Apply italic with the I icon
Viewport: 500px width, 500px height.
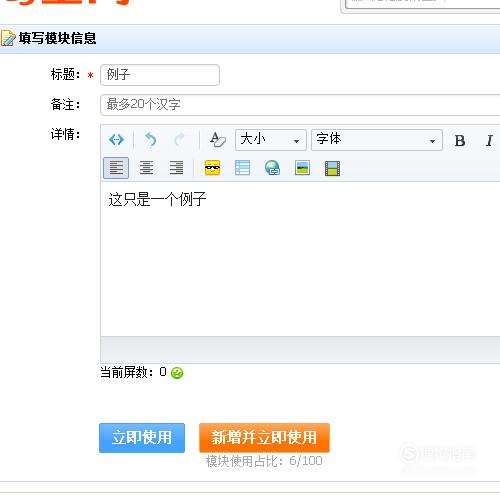(x=489, y=141)
